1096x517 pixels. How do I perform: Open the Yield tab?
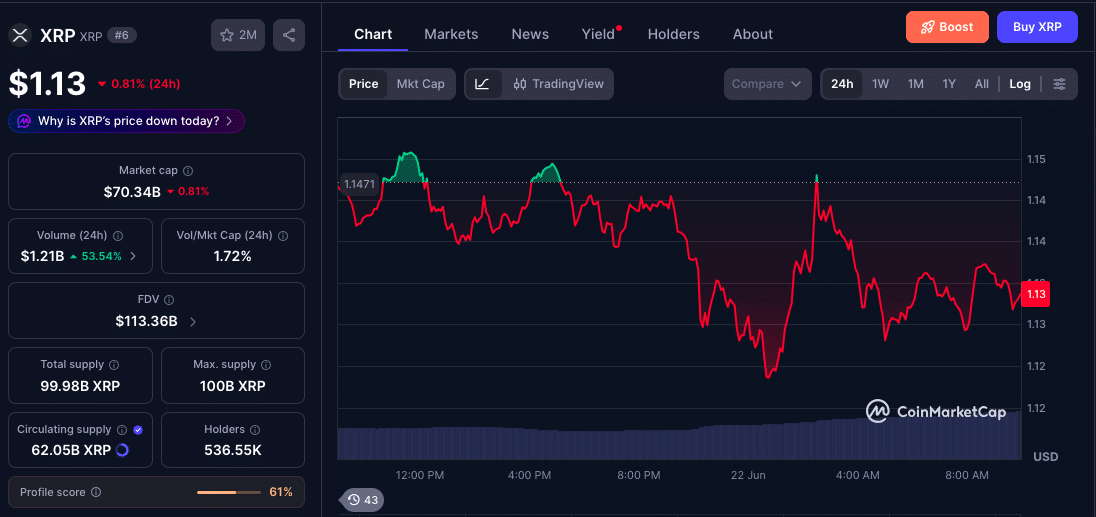(x=600, y=34)
